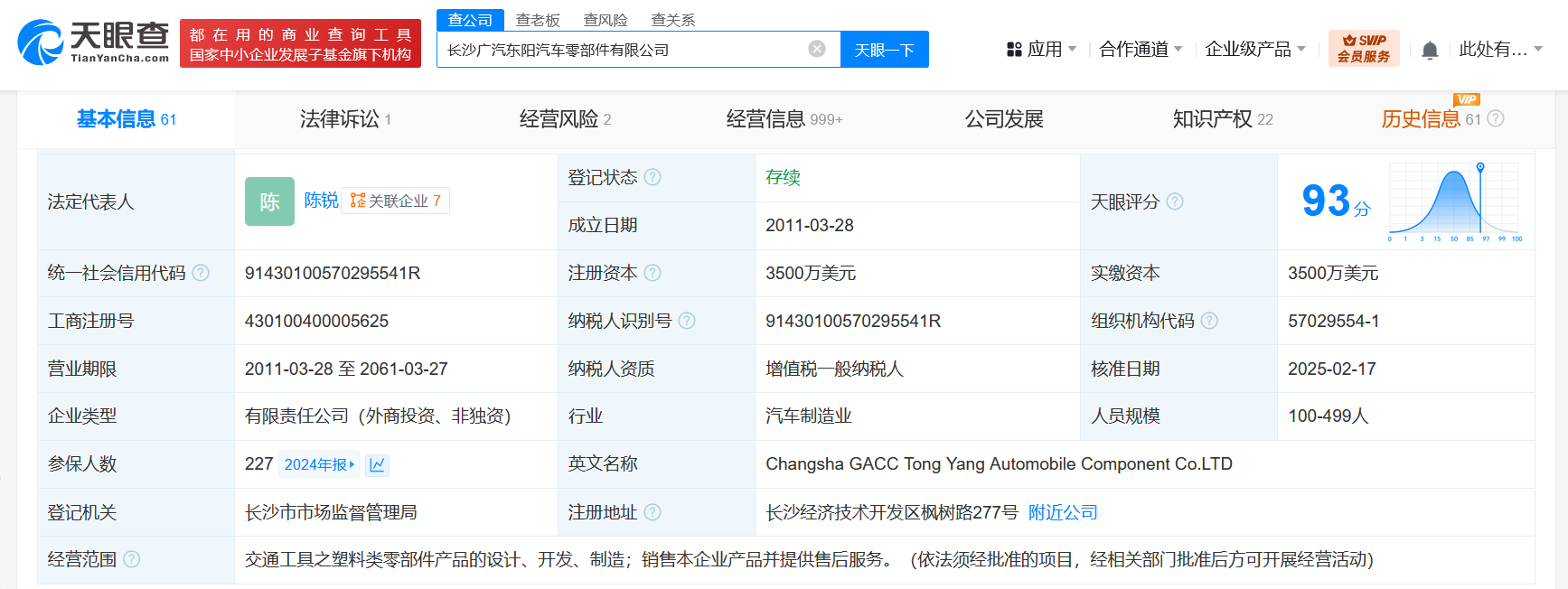Show help for 统一社会信用代码
This screenshot has width=1568, height=589.
[x=201, y=273]
